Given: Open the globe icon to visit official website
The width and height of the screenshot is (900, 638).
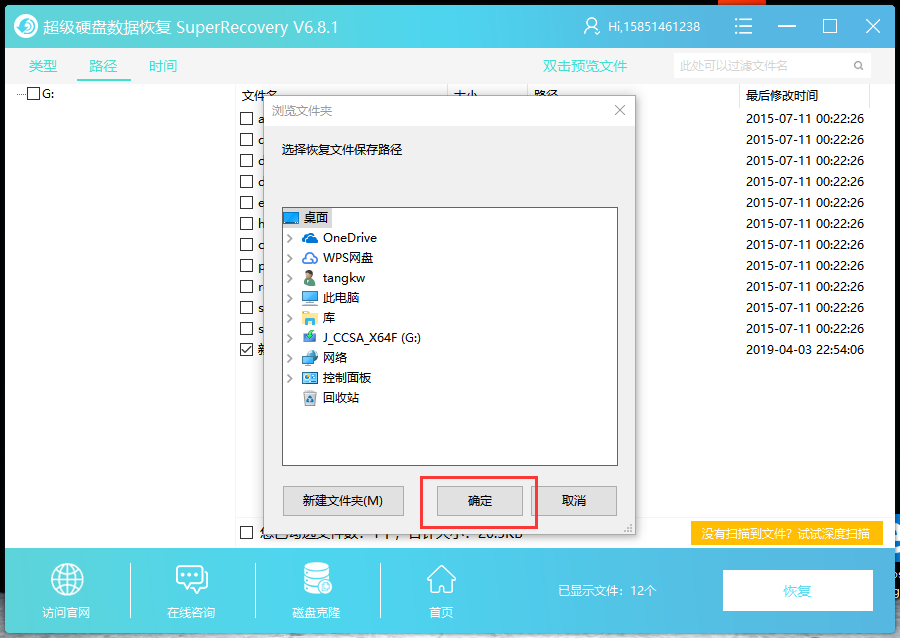Looking at the screenshot, I should 67,579.
